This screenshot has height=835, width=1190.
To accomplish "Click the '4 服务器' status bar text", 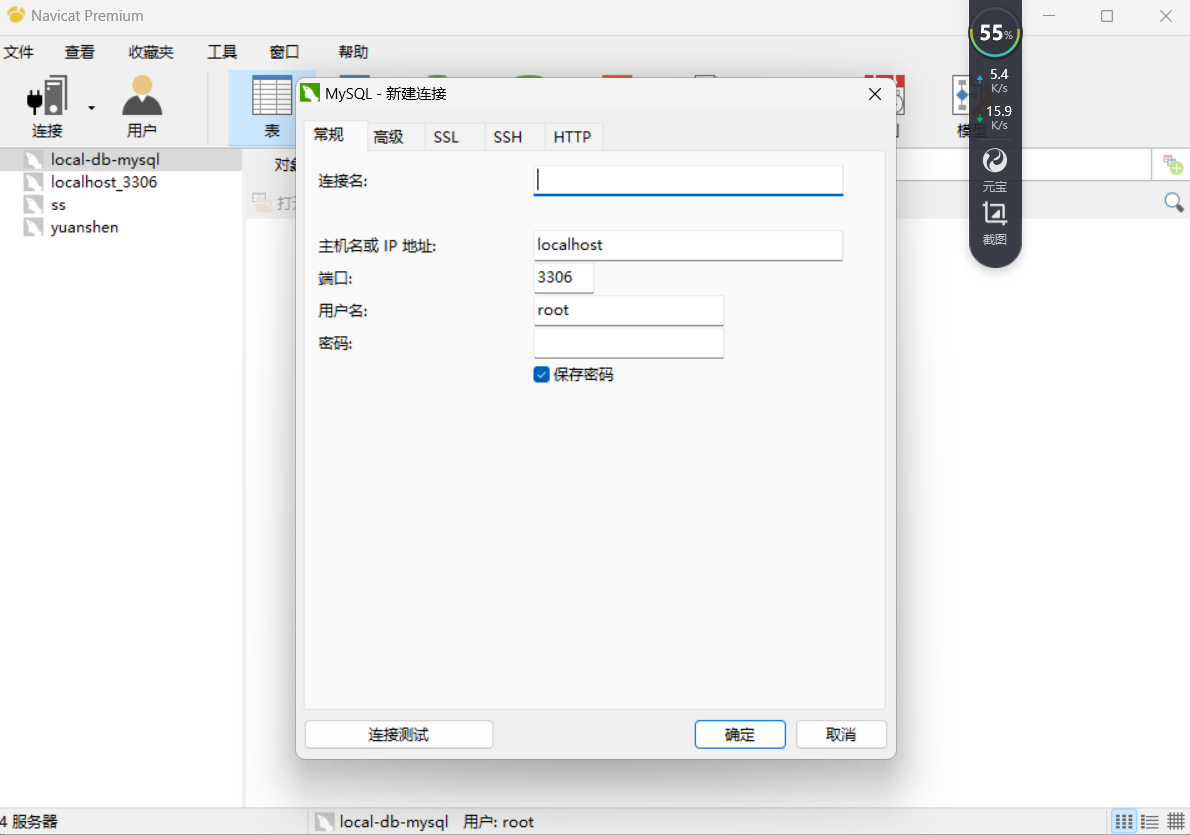I will (29, 821).
